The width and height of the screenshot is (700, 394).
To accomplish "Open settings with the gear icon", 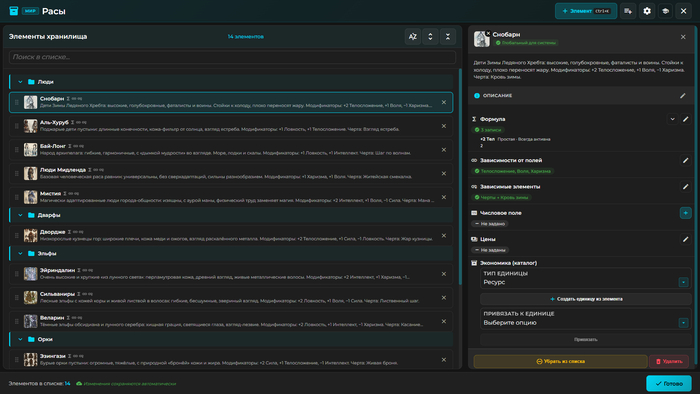I will (x=647, y=11).
